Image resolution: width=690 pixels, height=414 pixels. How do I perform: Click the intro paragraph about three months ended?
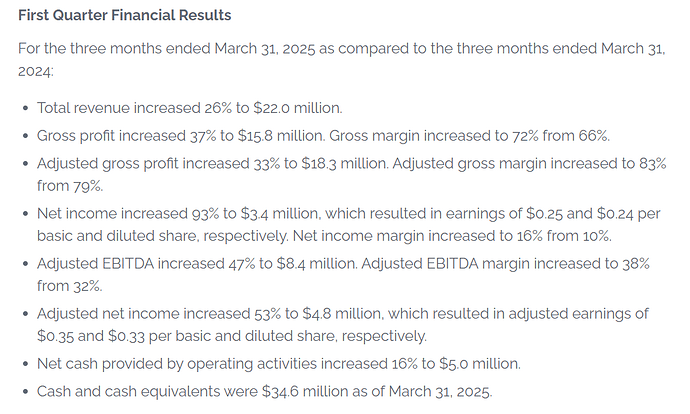[342, 59]
